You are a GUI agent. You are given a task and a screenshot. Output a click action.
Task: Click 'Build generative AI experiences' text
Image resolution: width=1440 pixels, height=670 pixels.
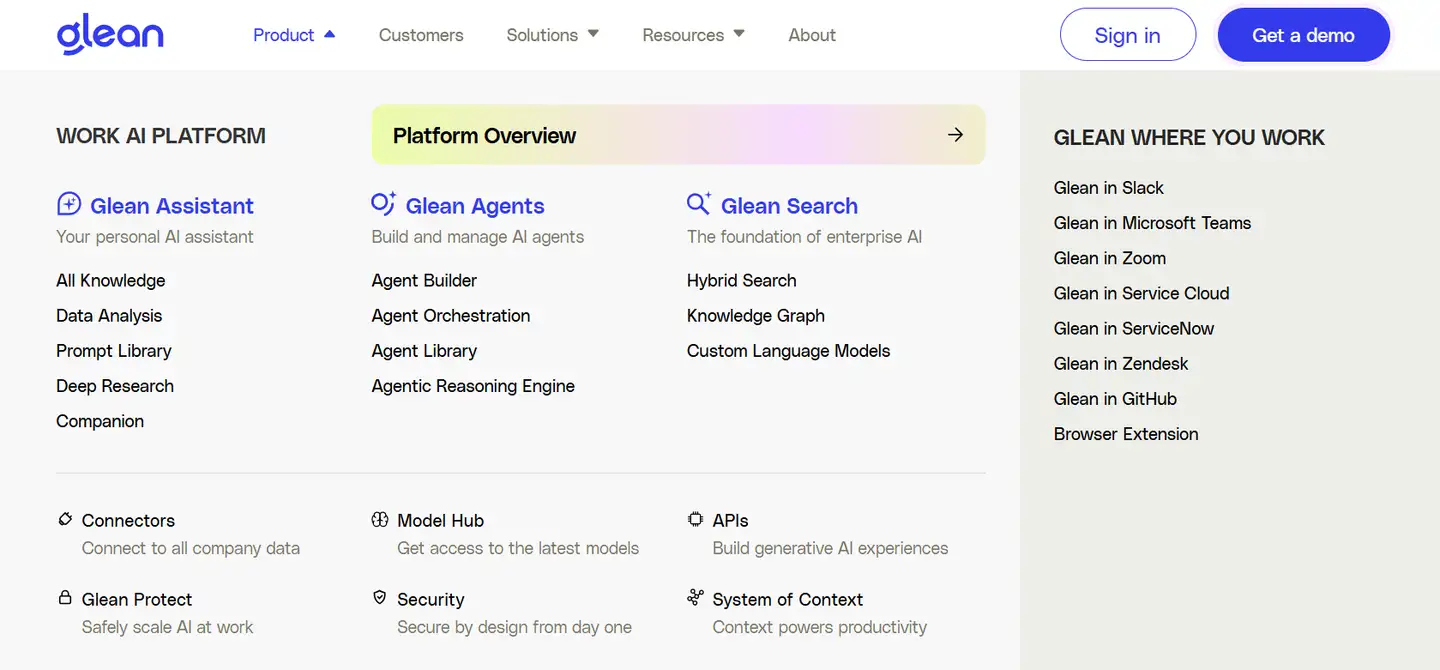pyautogui.click(x=830, y=548)
